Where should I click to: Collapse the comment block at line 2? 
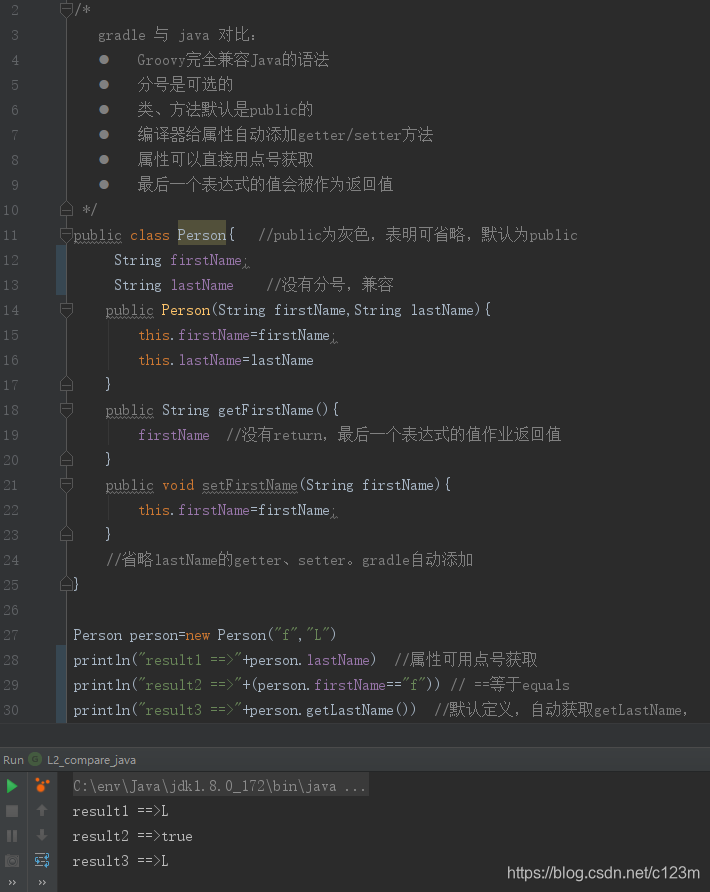pyautogui.click(x=67, y=10)
